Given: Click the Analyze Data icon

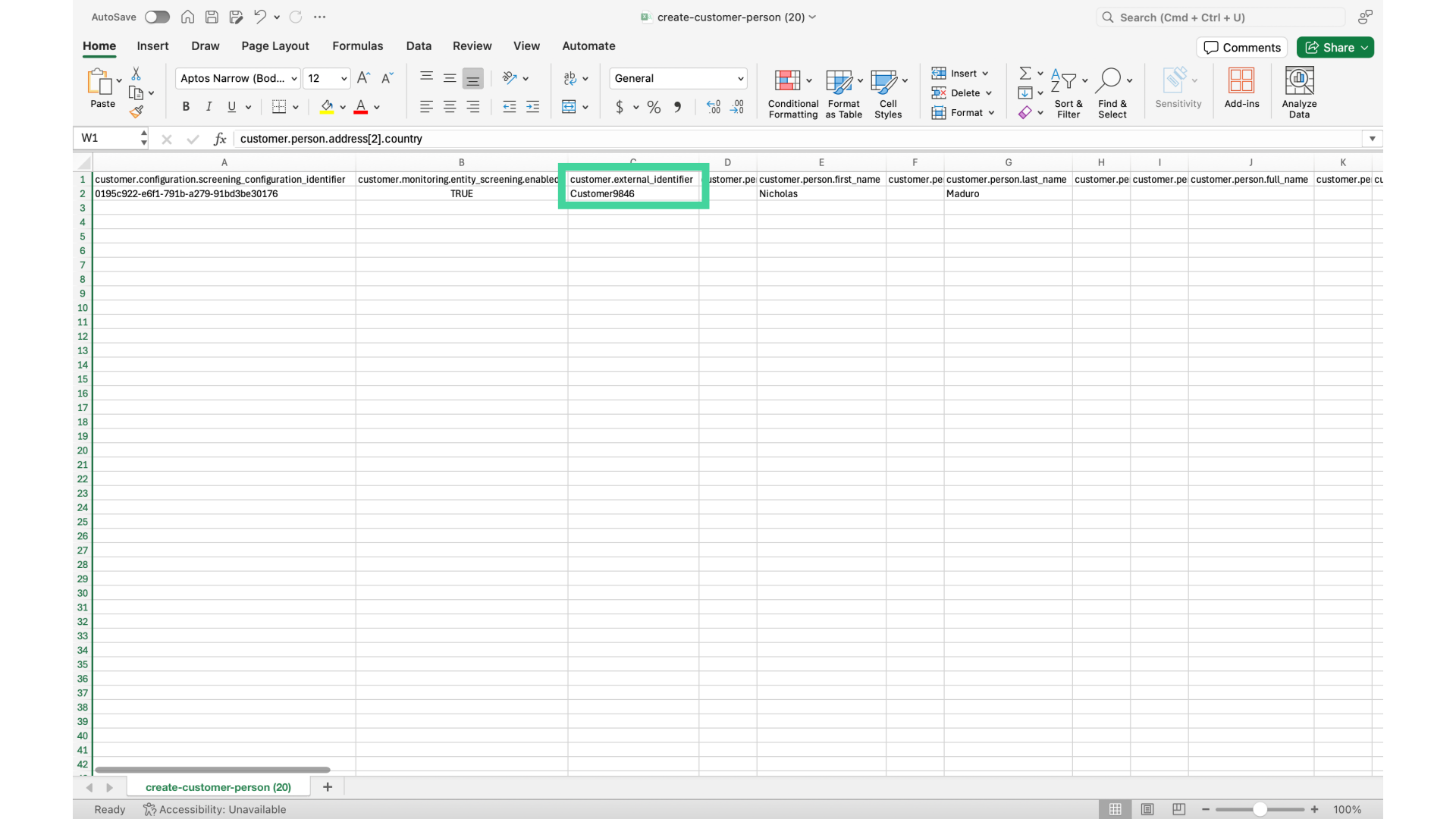Looking at the screenshot, I should 1299,80.
